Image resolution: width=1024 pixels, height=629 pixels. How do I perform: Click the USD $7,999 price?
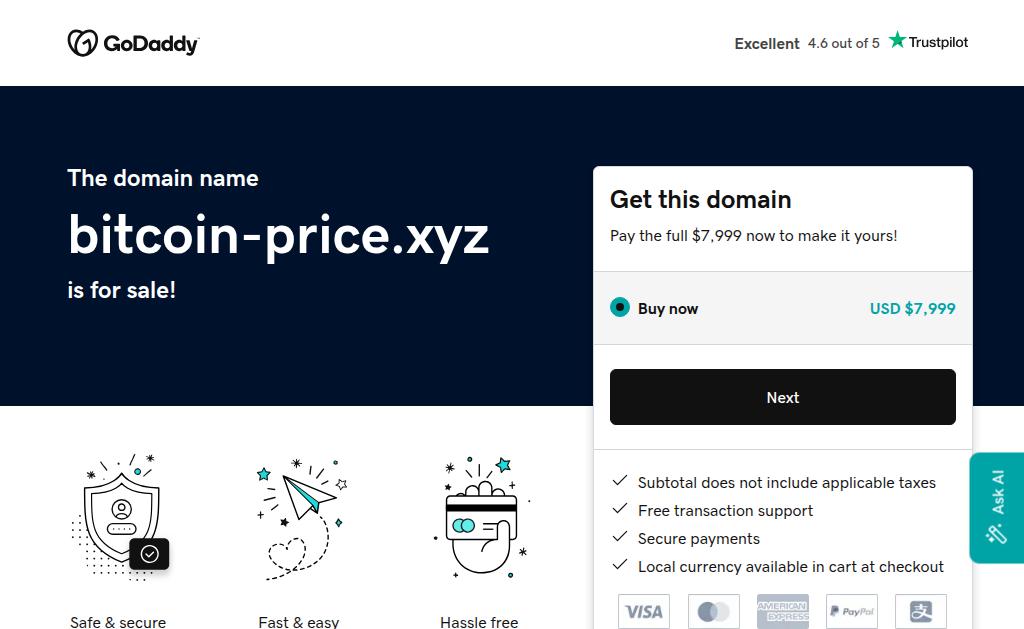(x=912, y=308)
